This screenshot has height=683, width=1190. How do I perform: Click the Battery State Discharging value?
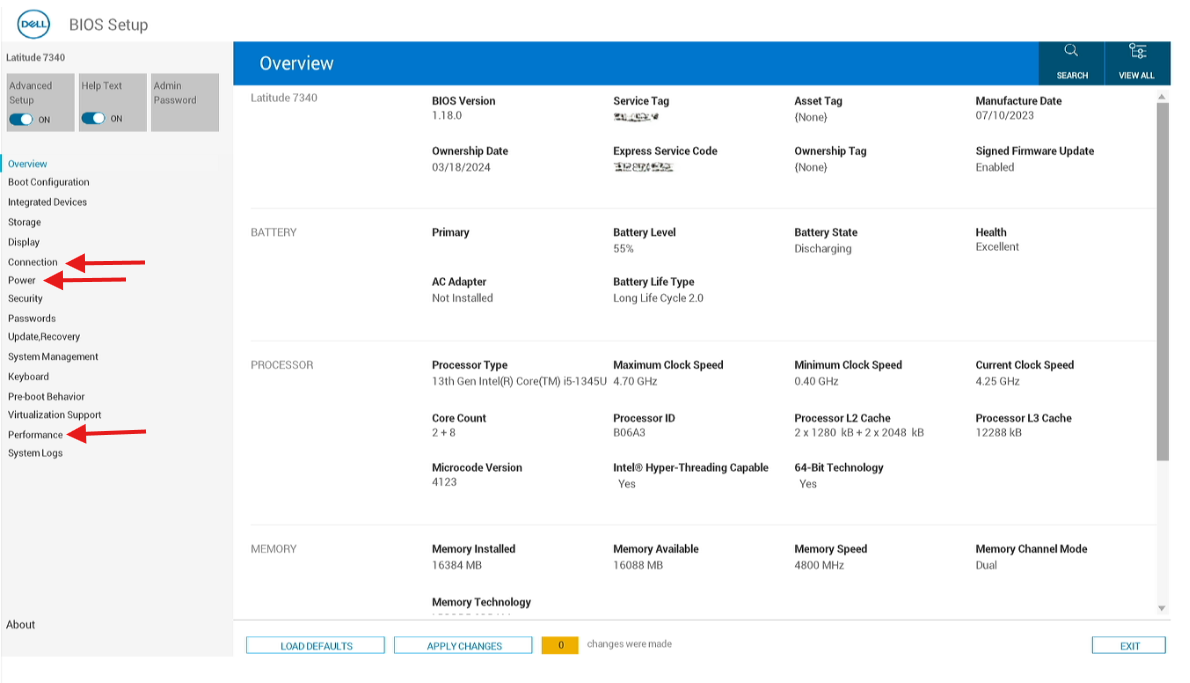(x=823, y=249)
